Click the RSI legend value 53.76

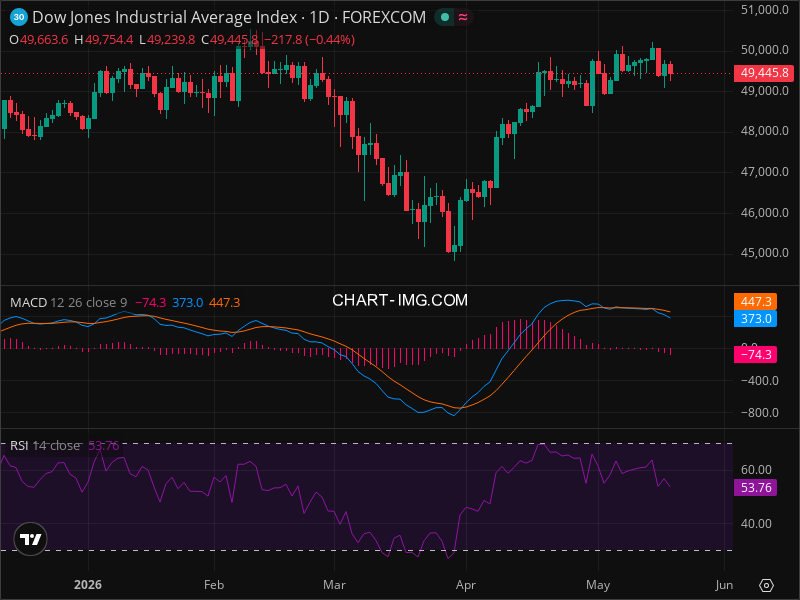[104, 446]
